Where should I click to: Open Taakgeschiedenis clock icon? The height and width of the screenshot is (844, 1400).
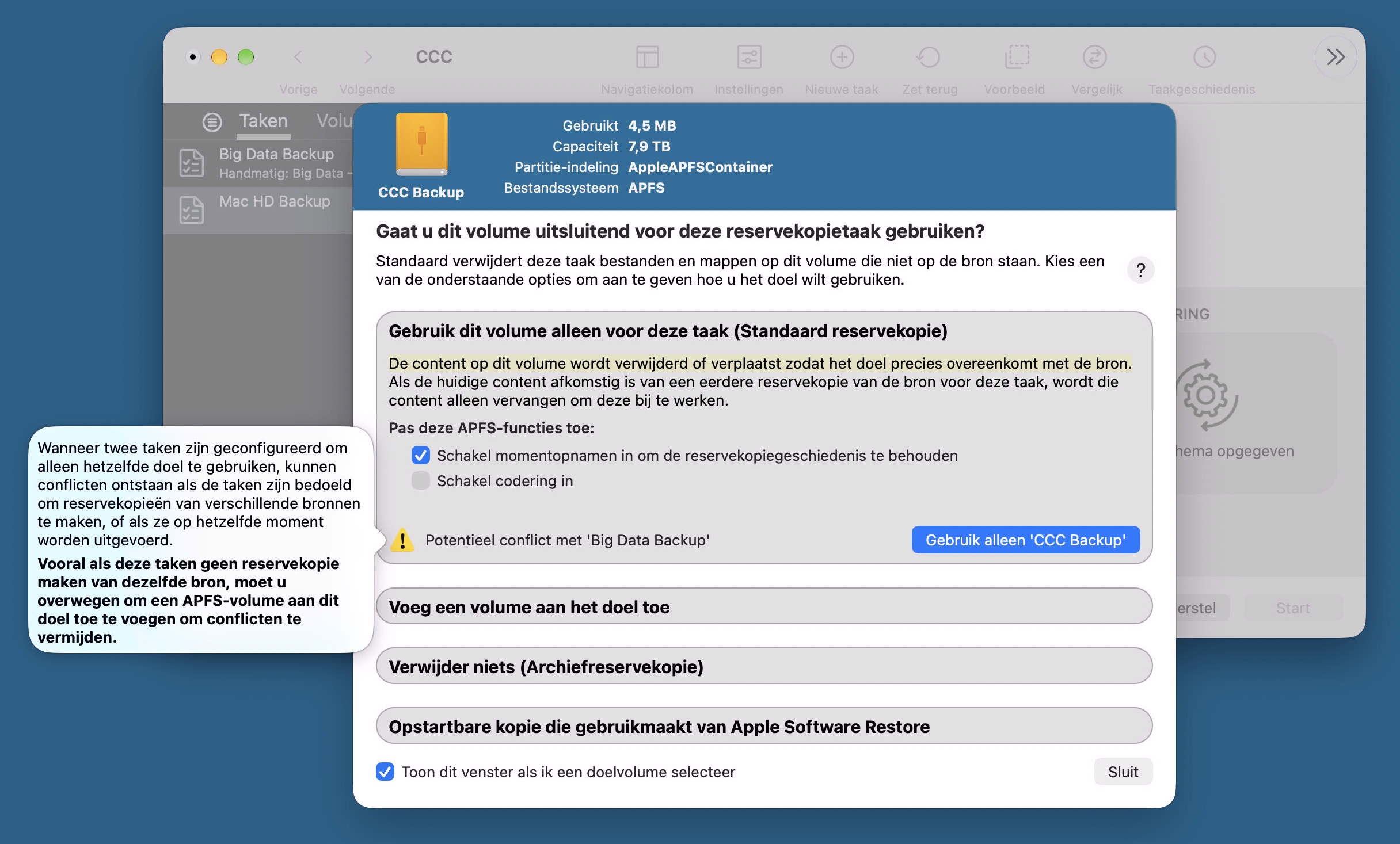(1204, 57)
